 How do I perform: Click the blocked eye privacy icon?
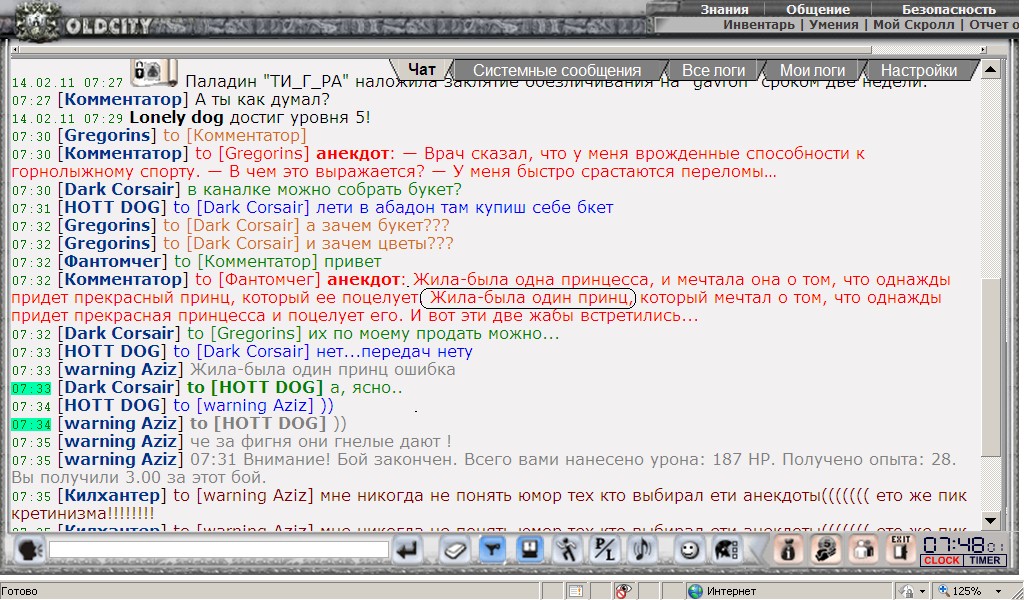(x=624, y=592)
